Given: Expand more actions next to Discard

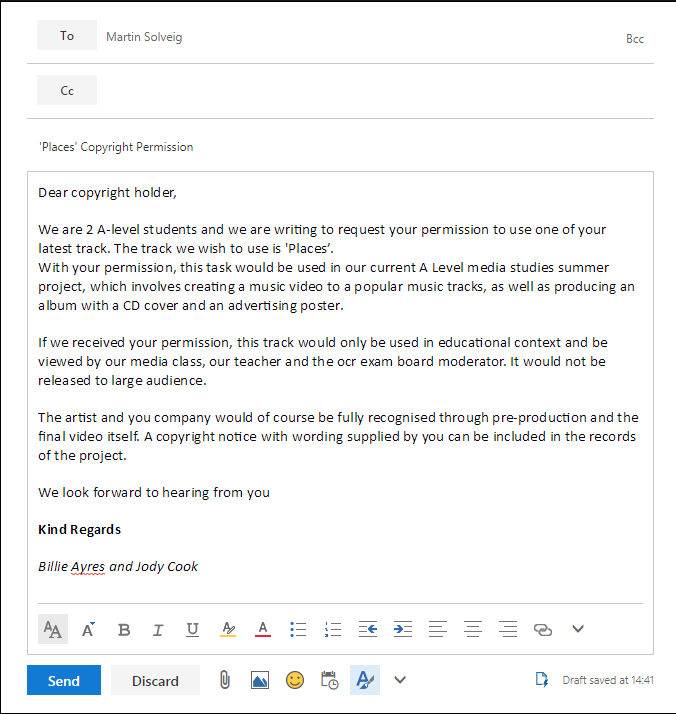Looking at the screenshot, I should coord(400,680).
